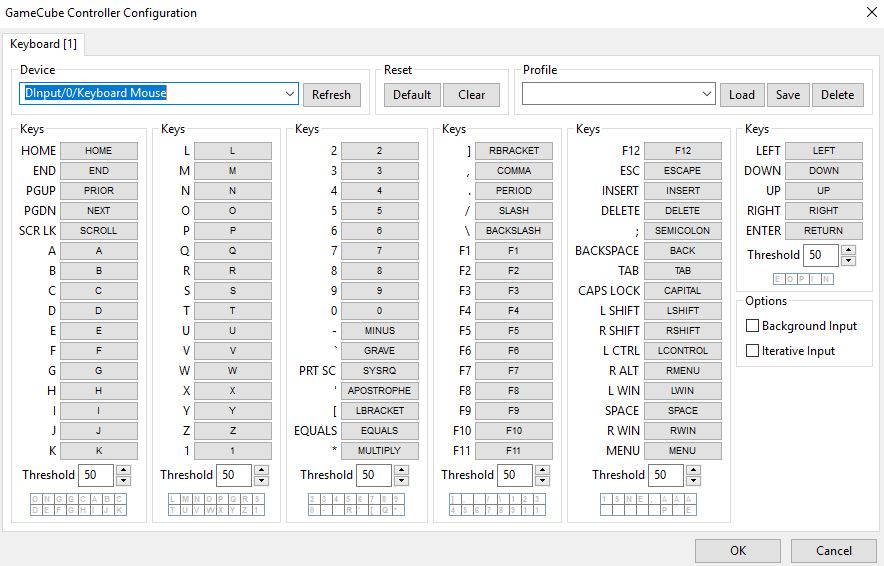The height and width of the screenshot is (566, 884).
Task: Remap the K key button
Action: tap(99, 450)
